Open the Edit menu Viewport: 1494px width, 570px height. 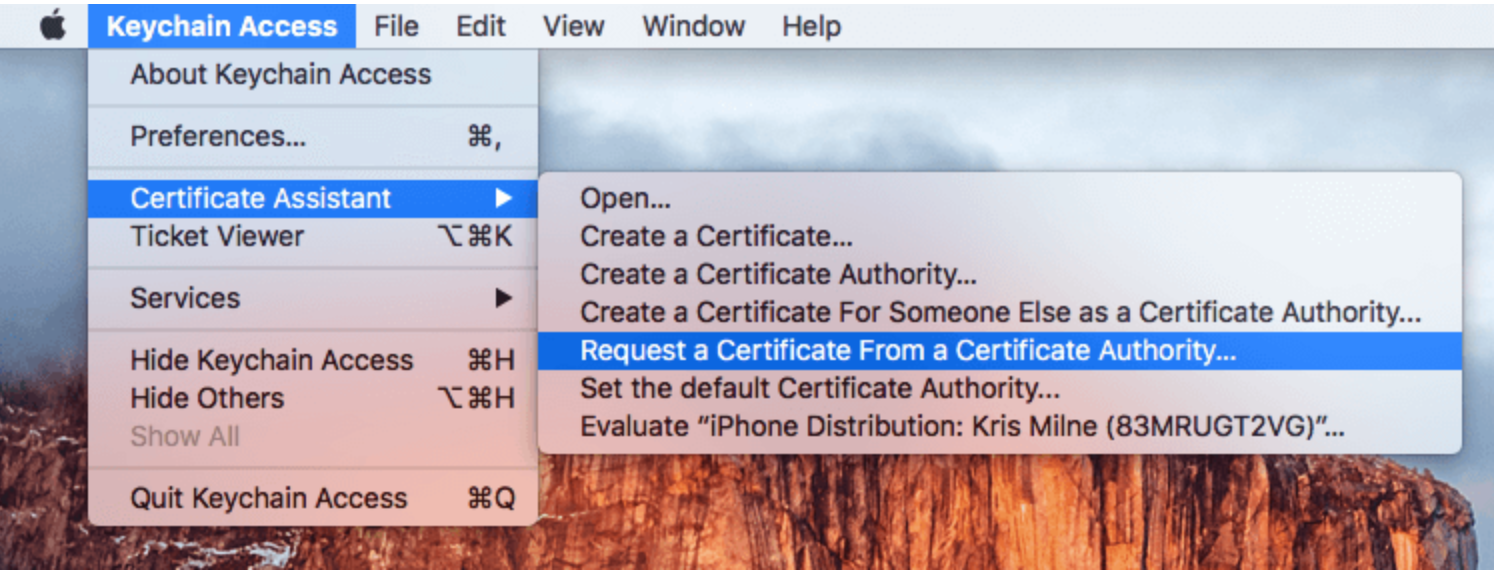point(481,26)
